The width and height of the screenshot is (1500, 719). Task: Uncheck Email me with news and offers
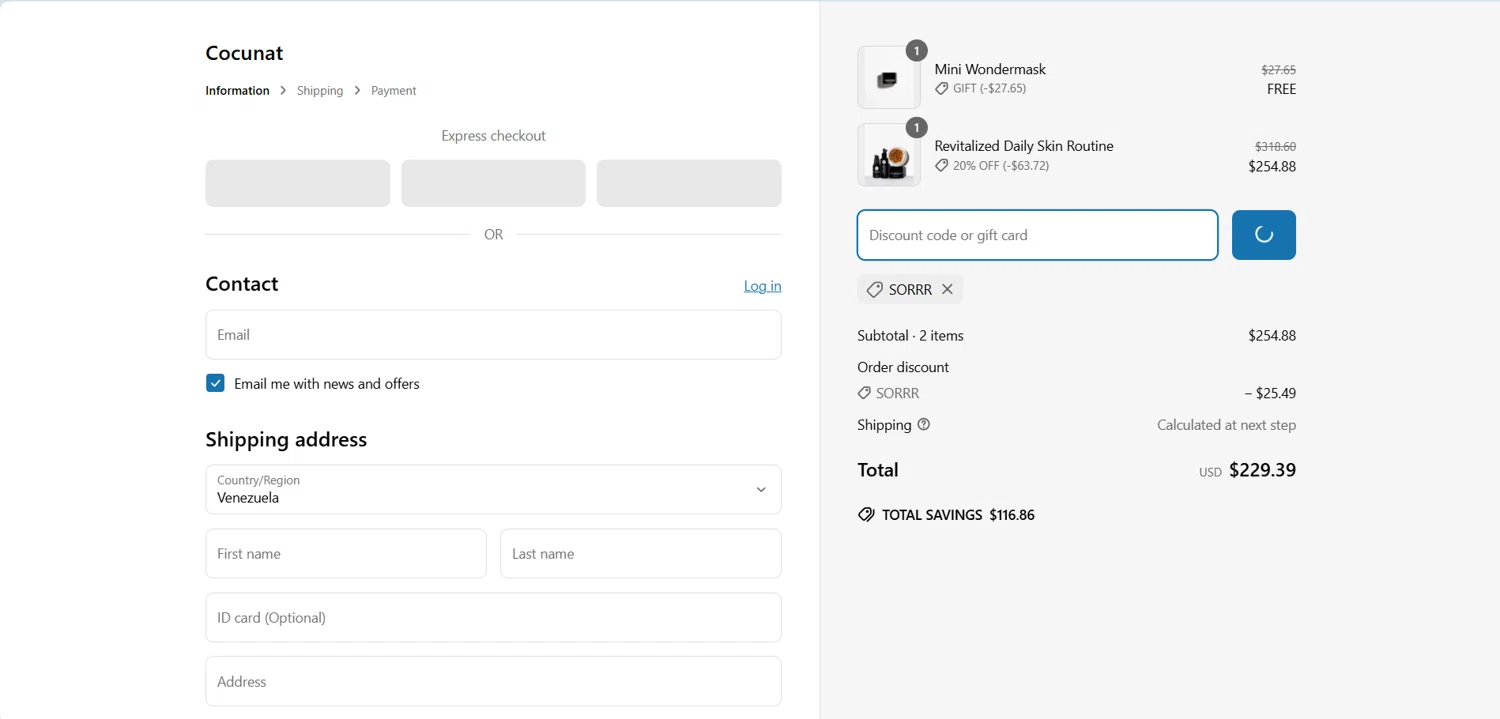(215, 383)
